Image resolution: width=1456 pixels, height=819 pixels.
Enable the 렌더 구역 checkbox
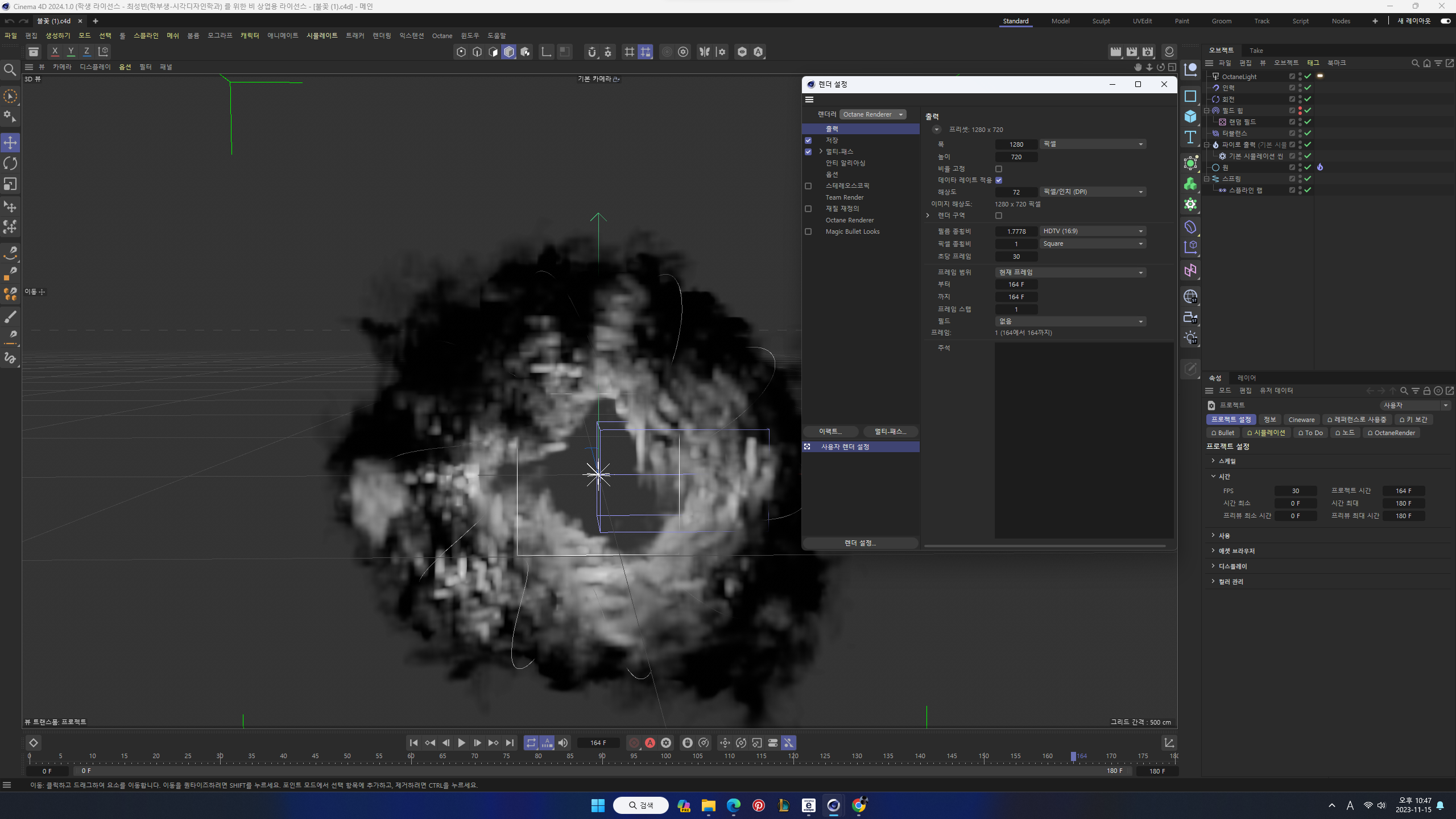999,216
